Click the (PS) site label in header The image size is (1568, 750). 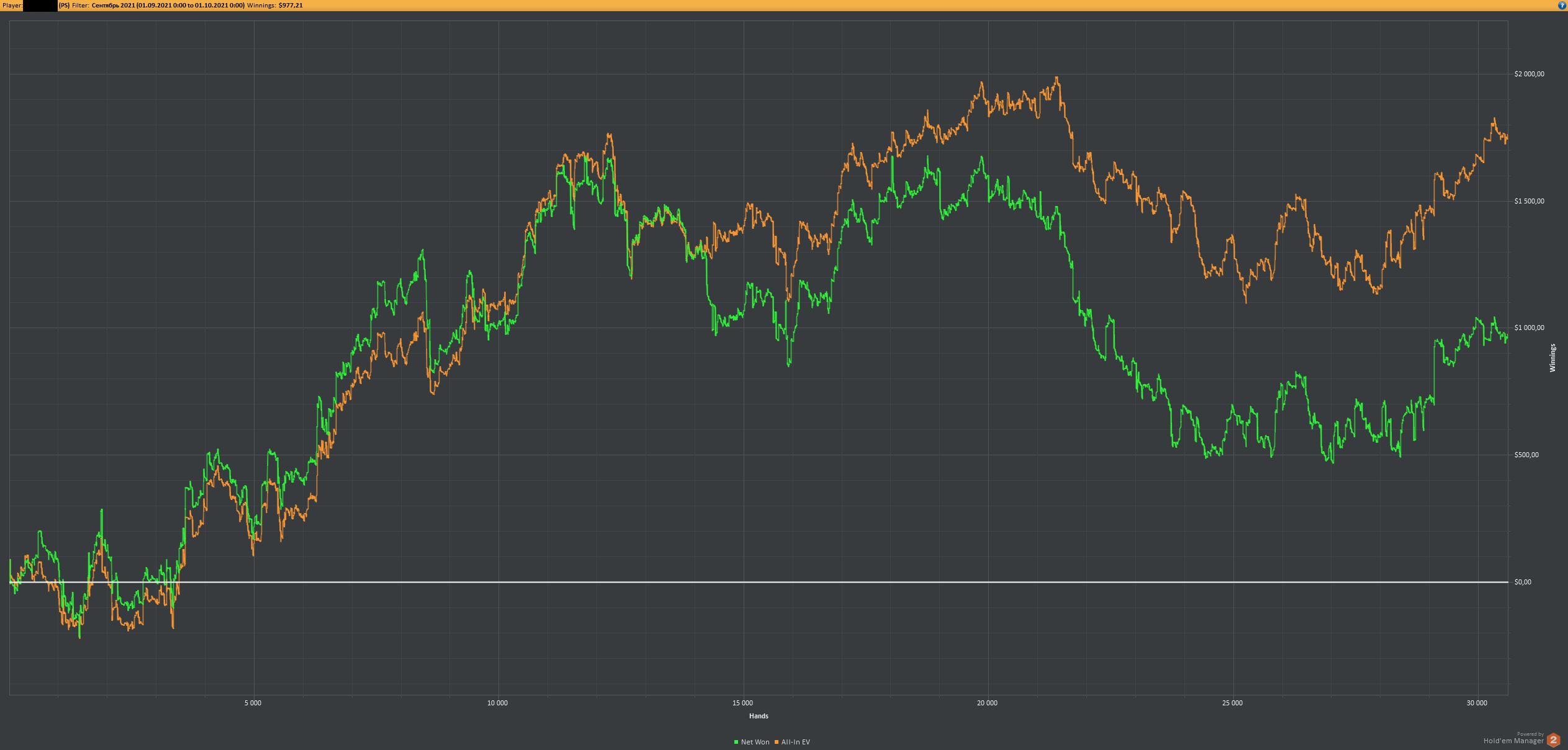[64, 6]
